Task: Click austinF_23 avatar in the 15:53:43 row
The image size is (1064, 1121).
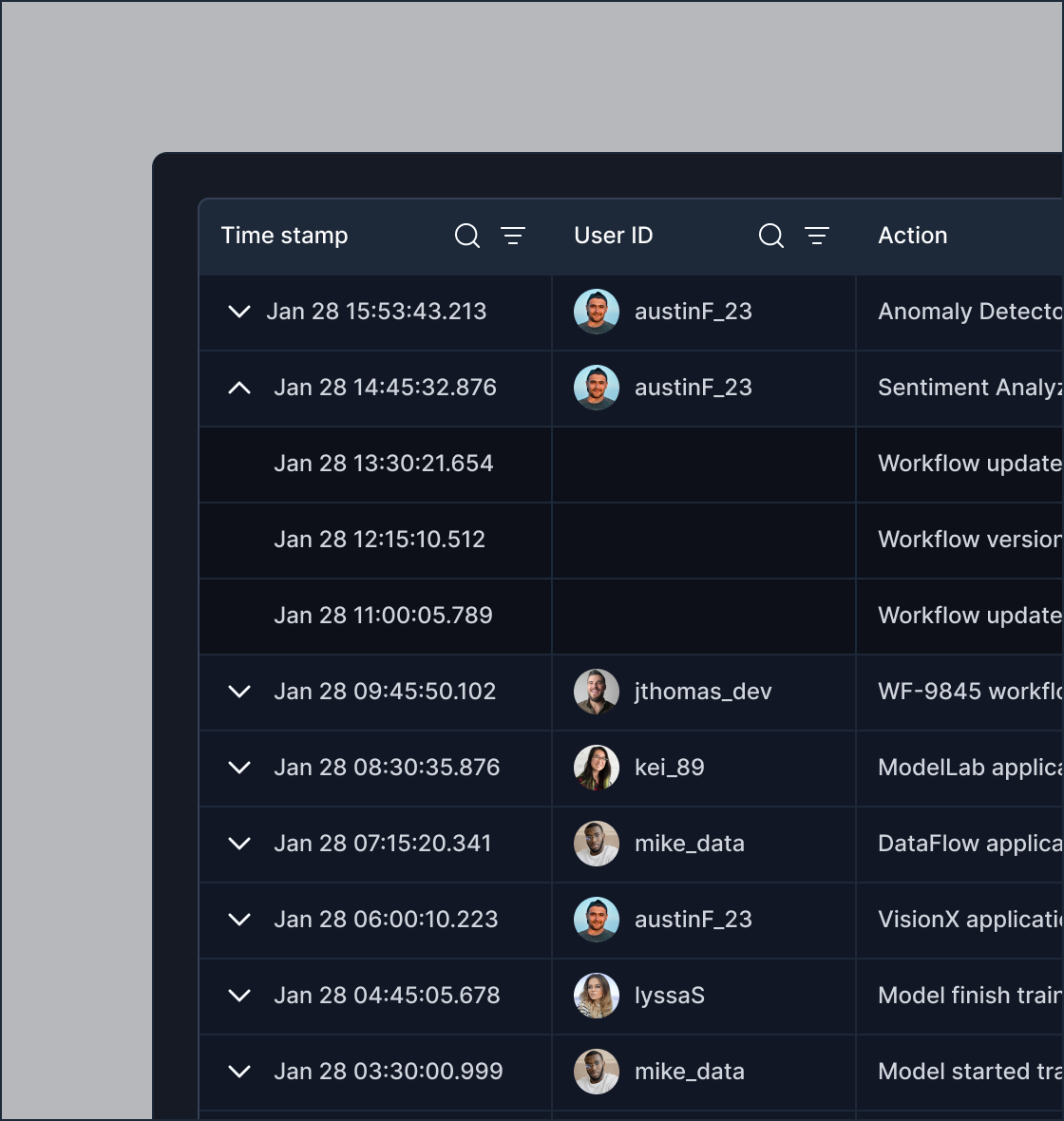Action: tap(597, 312)
